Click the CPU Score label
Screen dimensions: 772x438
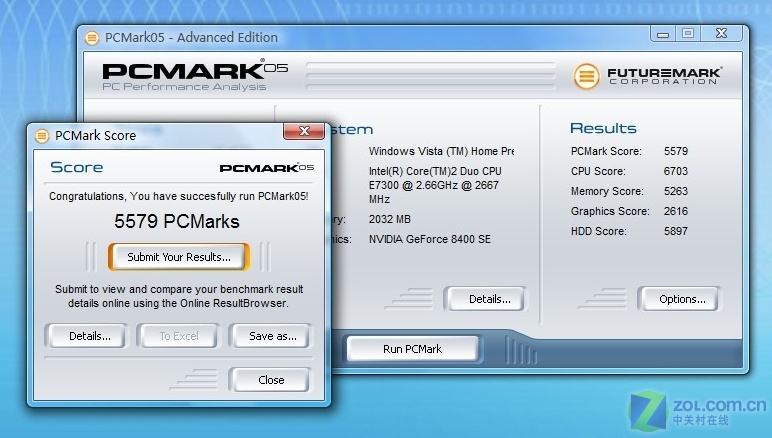[x=598, y=171]
